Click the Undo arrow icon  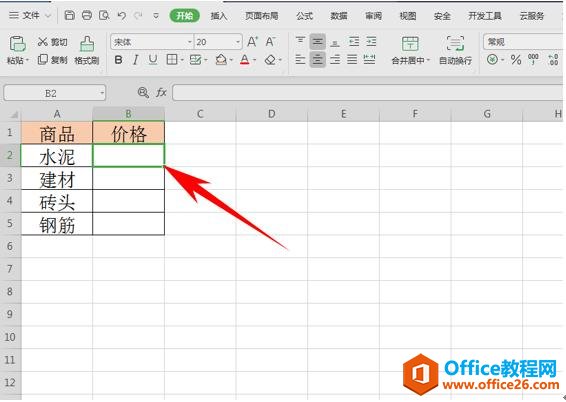(x=122, y=16)
